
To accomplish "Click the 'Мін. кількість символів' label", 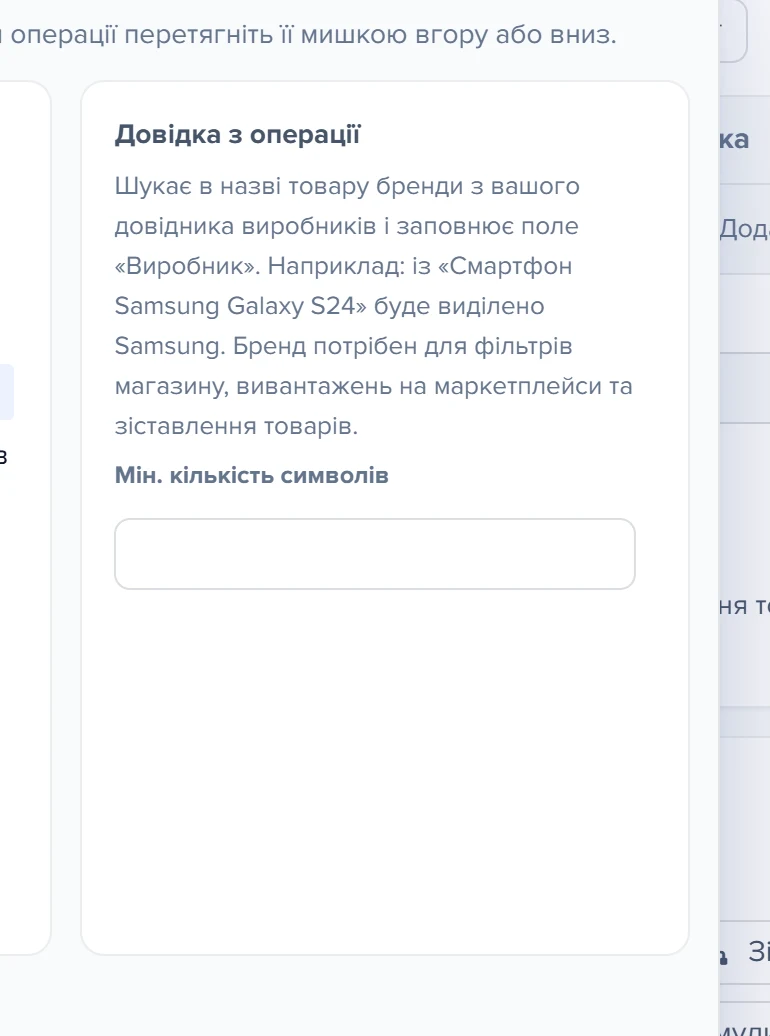I will (x=252, y=475).
